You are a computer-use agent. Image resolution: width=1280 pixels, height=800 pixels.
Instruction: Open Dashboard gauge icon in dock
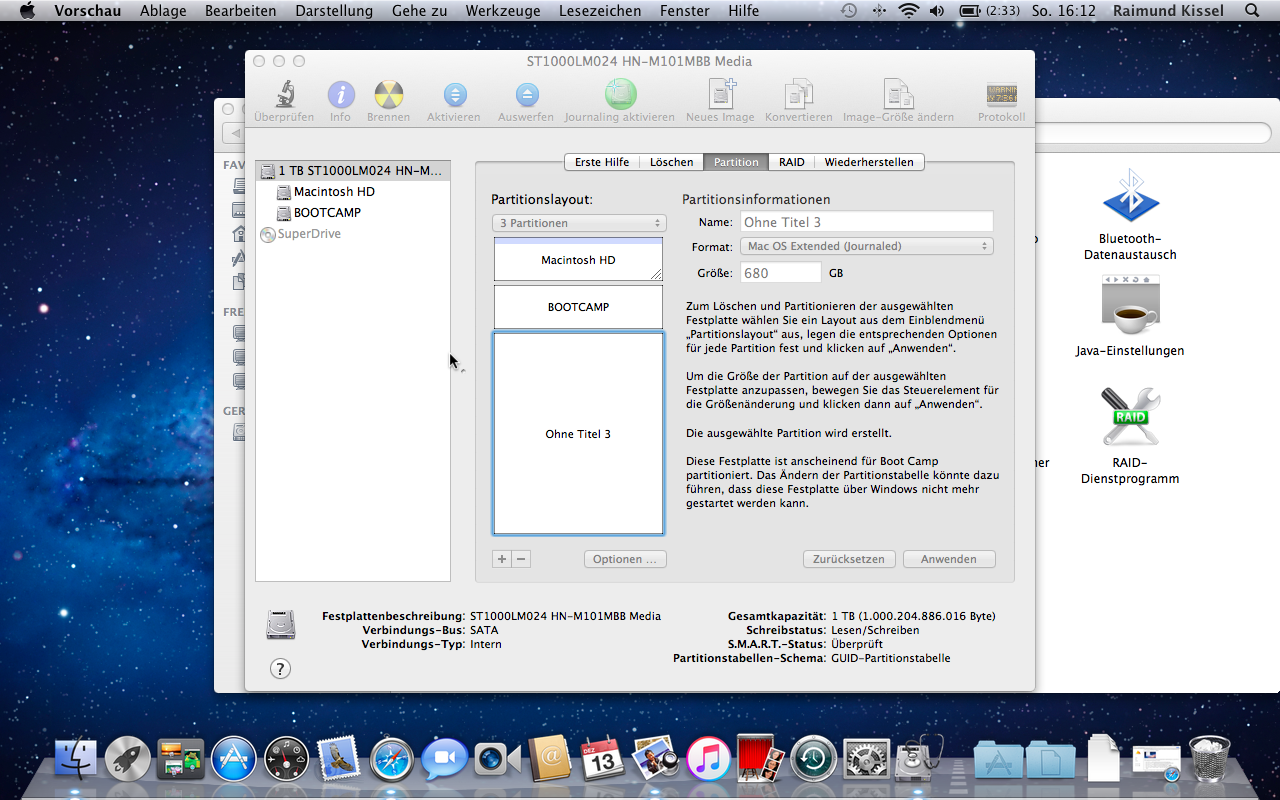tap(287, 759)
